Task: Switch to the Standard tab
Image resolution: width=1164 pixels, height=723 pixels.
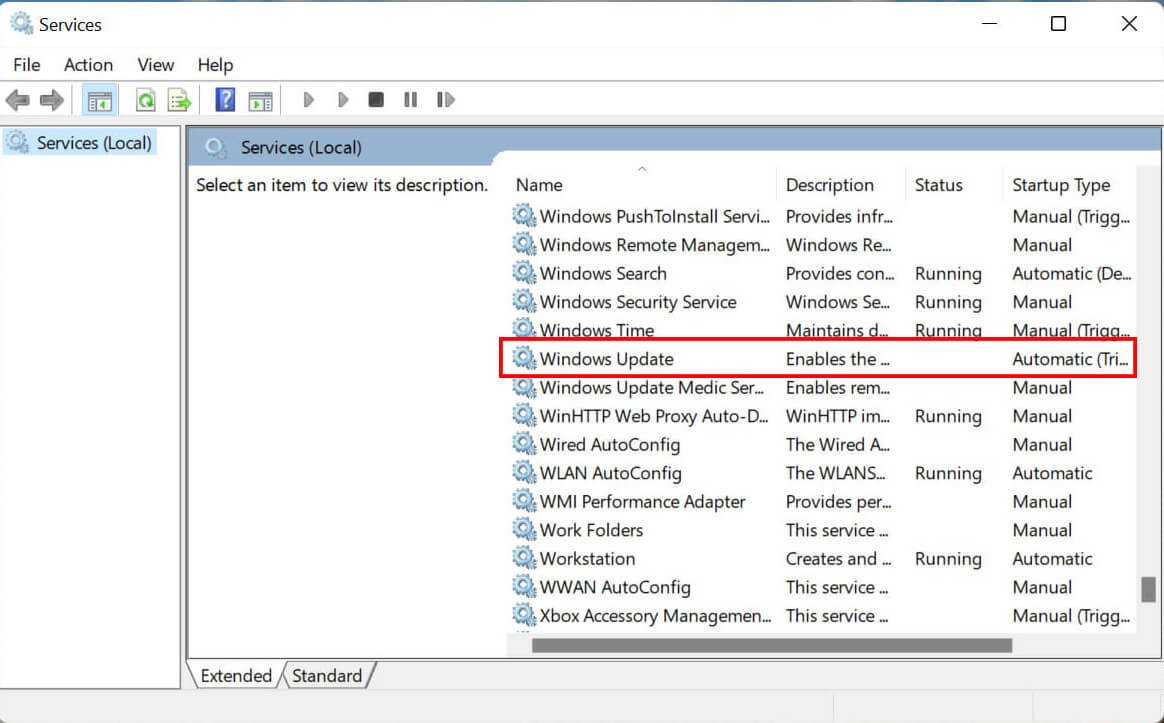Action: point(326,676)
